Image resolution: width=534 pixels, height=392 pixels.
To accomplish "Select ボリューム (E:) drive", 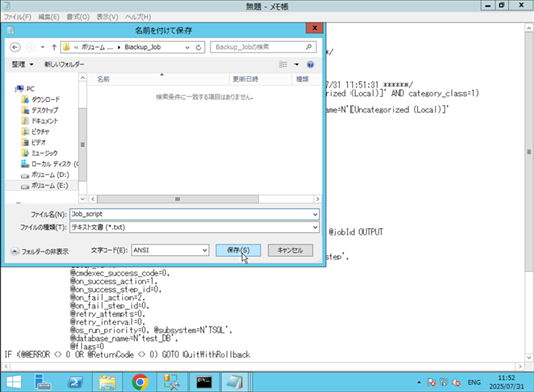I will pyautogui.click(x=45, y=186).
